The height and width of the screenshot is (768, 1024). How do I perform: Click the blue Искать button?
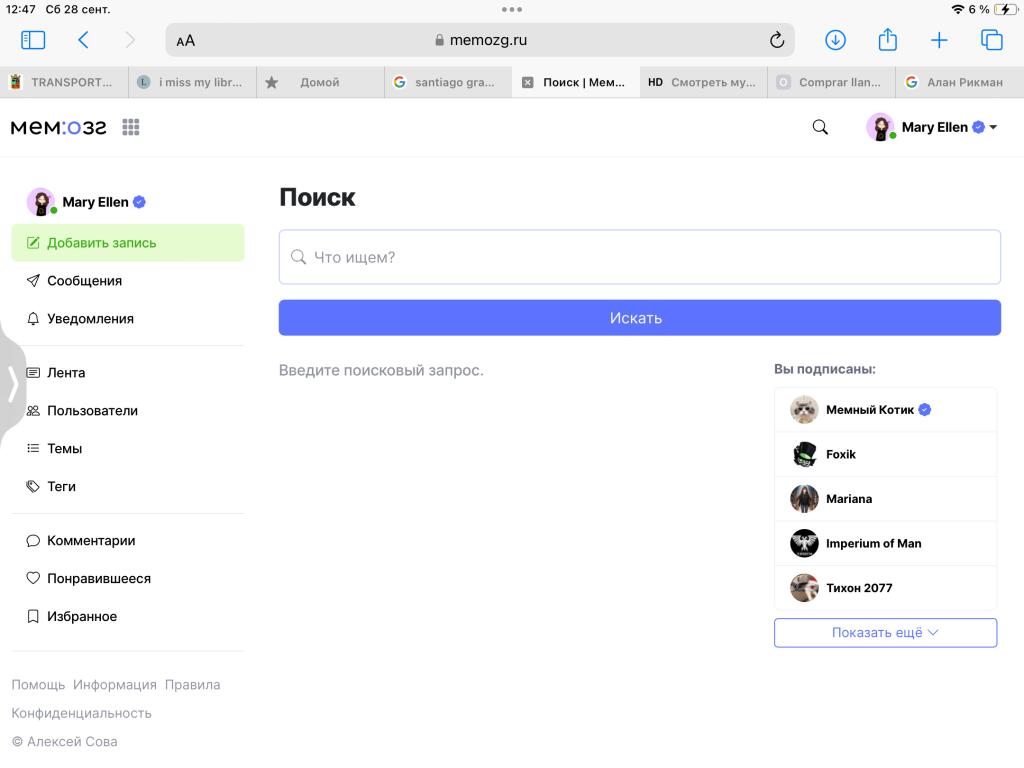coord(639,318)
